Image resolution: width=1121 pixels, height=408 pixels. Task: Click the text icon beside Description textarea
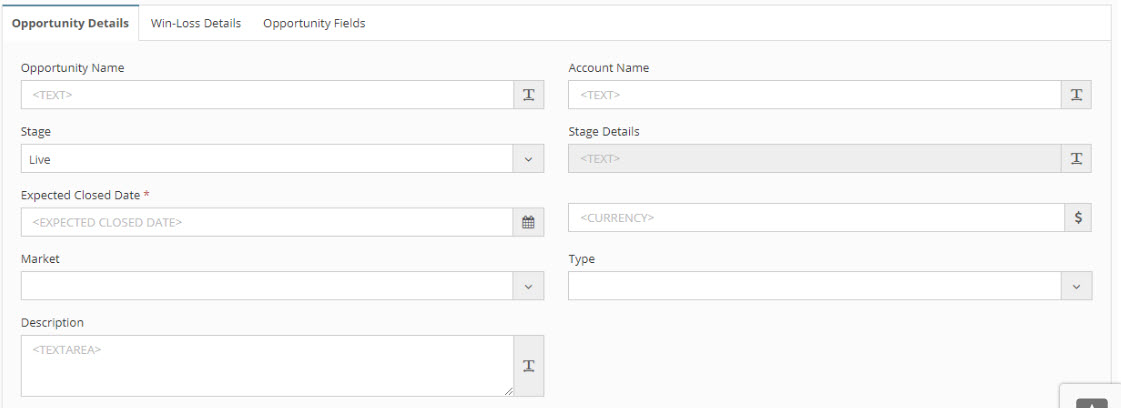[528, 366]
